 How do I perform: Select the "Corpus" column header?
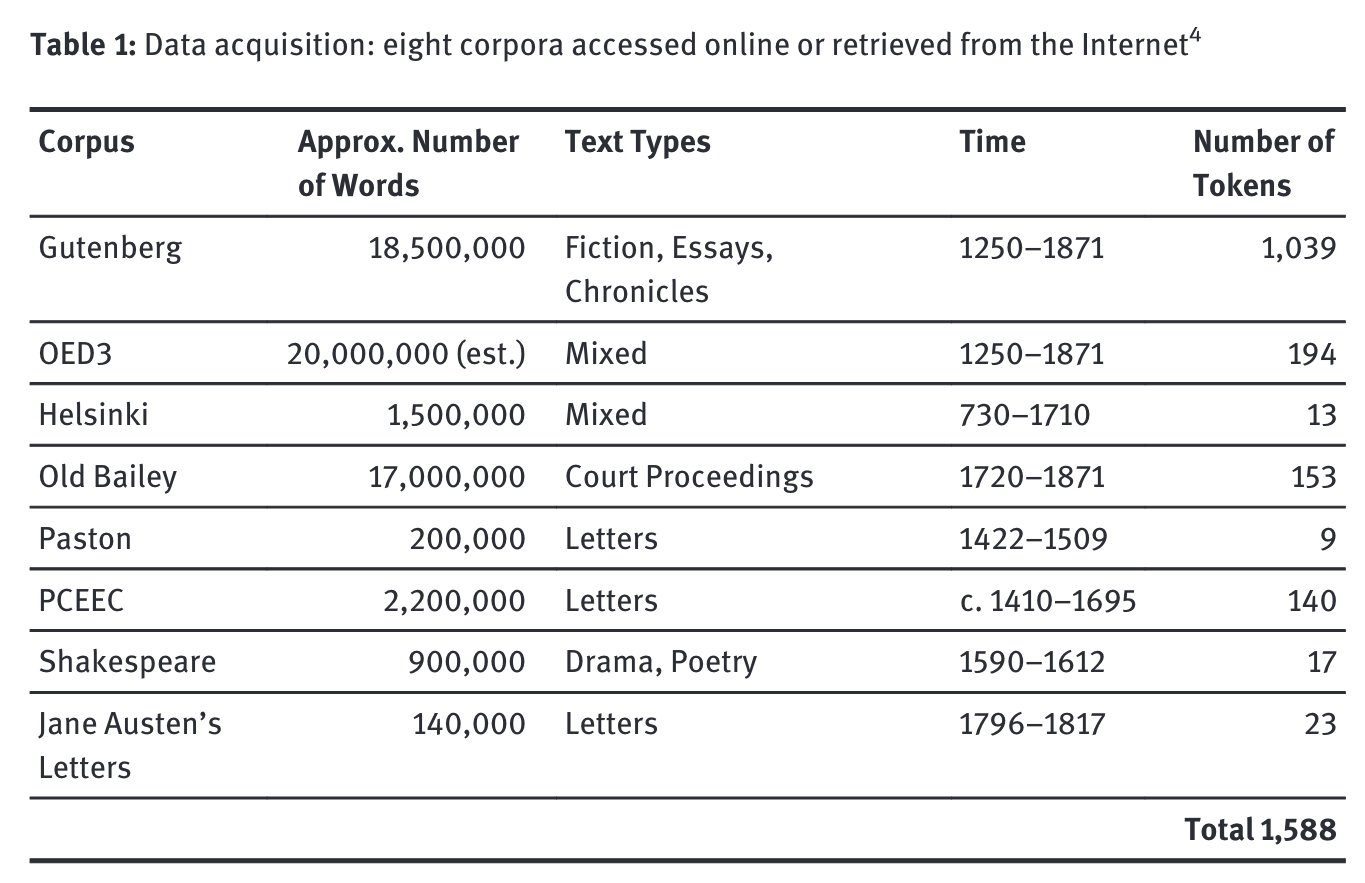click(x=86, y=142)
